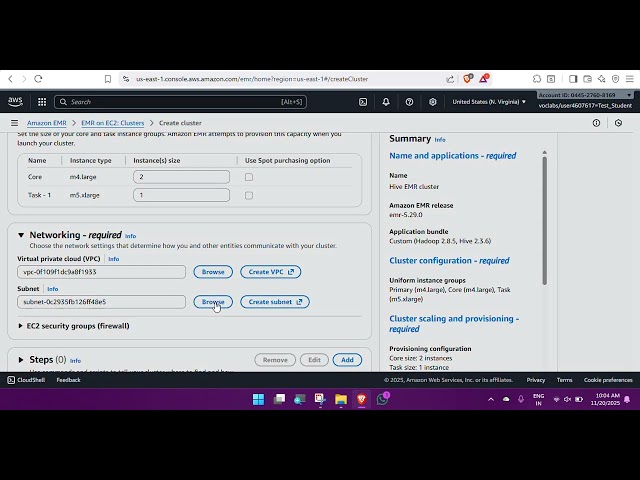Open the Privacy footer link
Screen dimensions: 640x480
tap(536, 380)
